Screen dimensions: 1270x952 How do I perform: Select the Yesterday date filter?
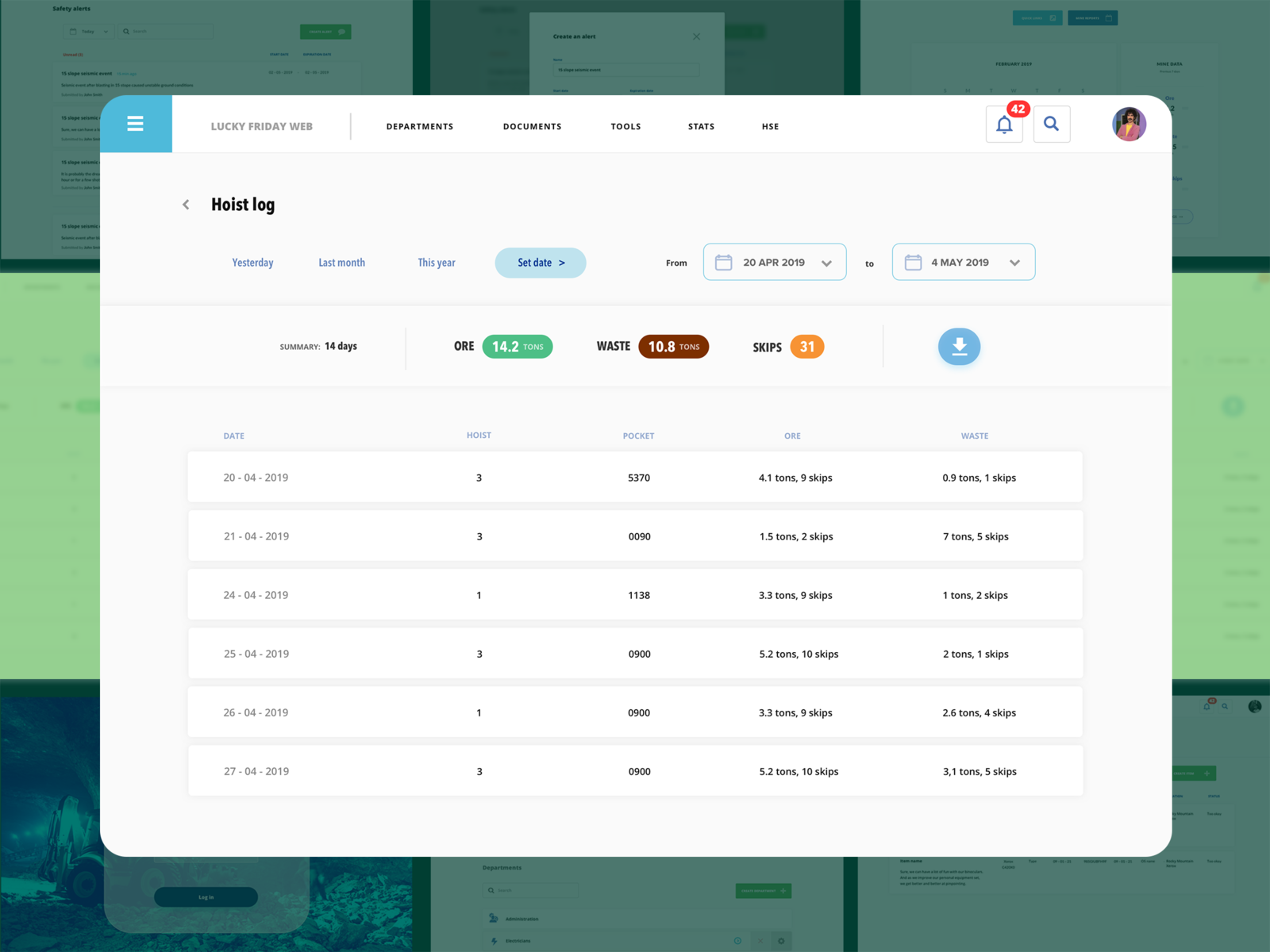(252, 263)
